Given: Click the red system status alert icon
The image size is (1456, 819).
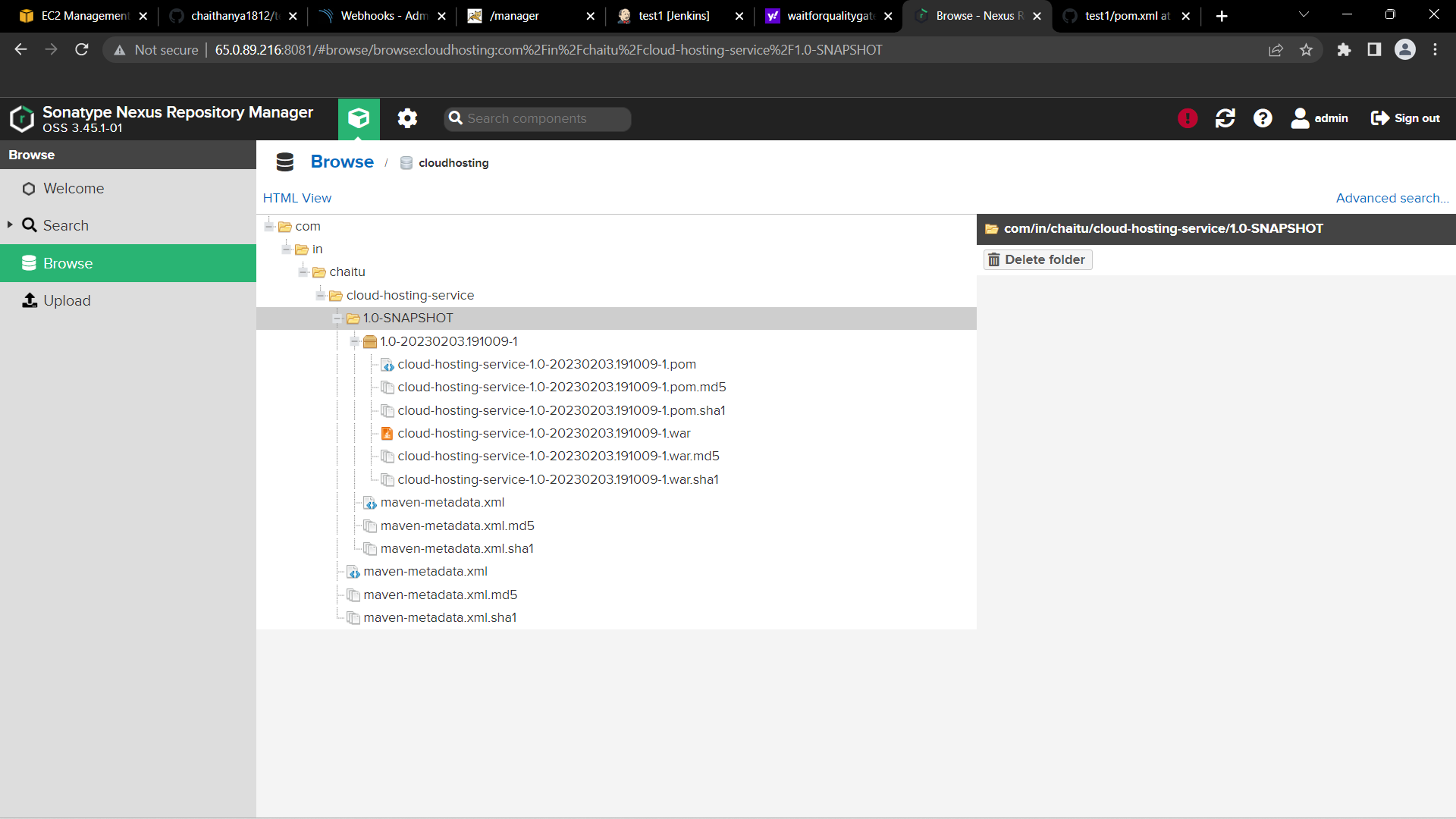Looking at the screenshot, I should [x=1188, y=118].
